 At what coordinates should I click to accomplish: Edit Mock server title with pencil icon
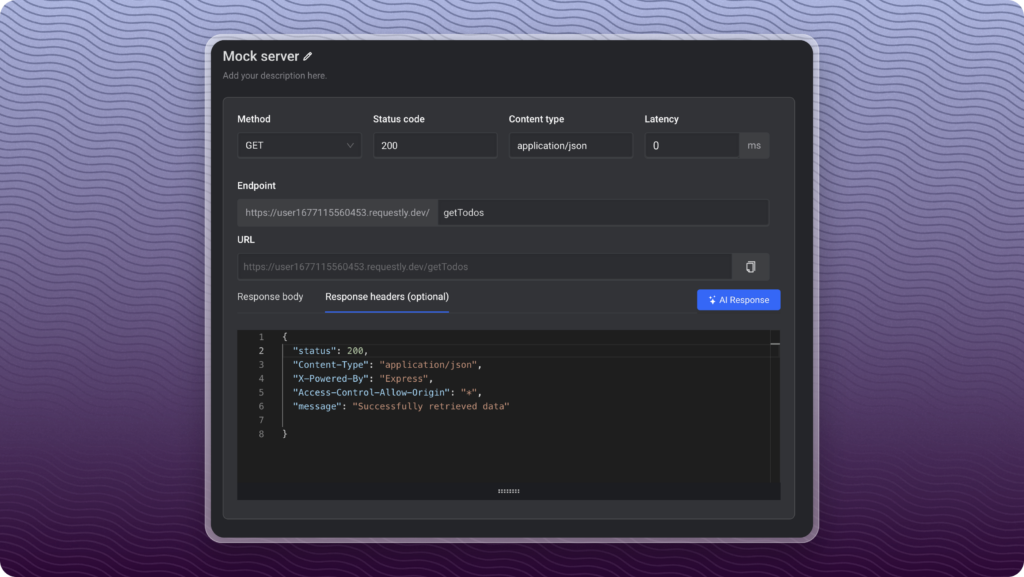pyautogui.click(x=308, y=57)
